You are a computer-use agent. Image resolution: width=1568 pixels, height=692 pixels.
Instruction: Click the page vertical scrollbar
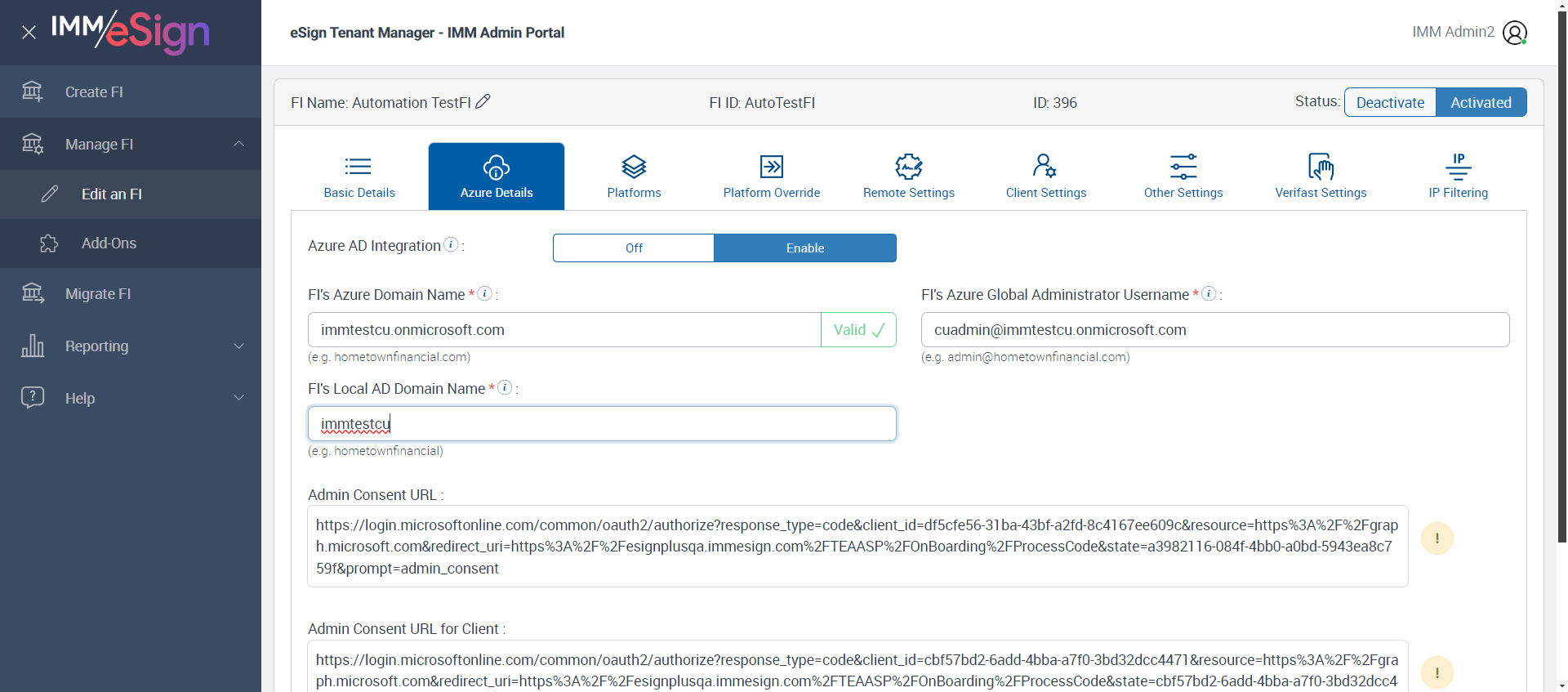tap(1561, 278)
